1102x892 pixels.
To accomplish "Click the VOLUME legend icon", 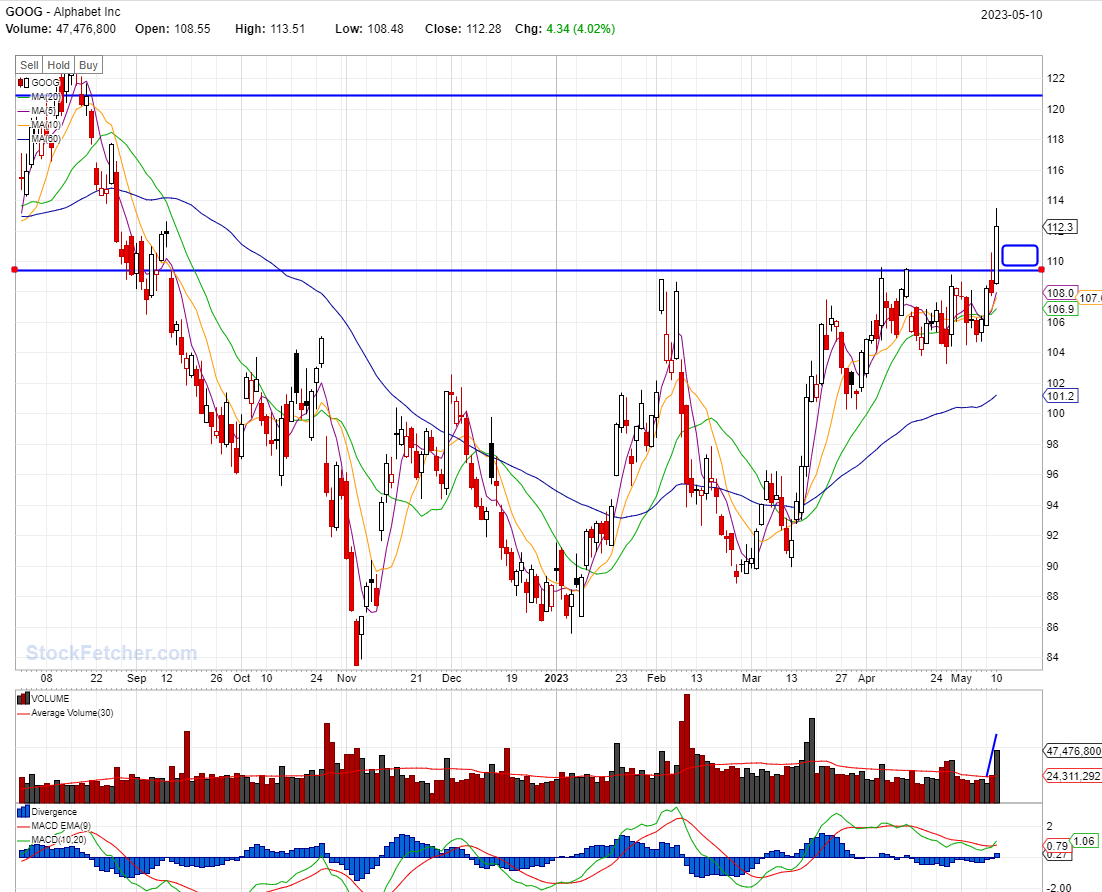I will click(23, 699).
